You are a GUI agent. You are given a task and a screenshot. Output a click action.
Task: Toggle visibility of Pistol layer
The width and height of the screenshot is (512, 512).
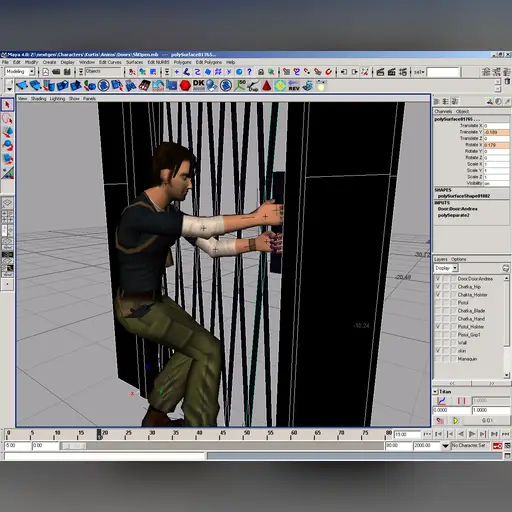(438, 303)
